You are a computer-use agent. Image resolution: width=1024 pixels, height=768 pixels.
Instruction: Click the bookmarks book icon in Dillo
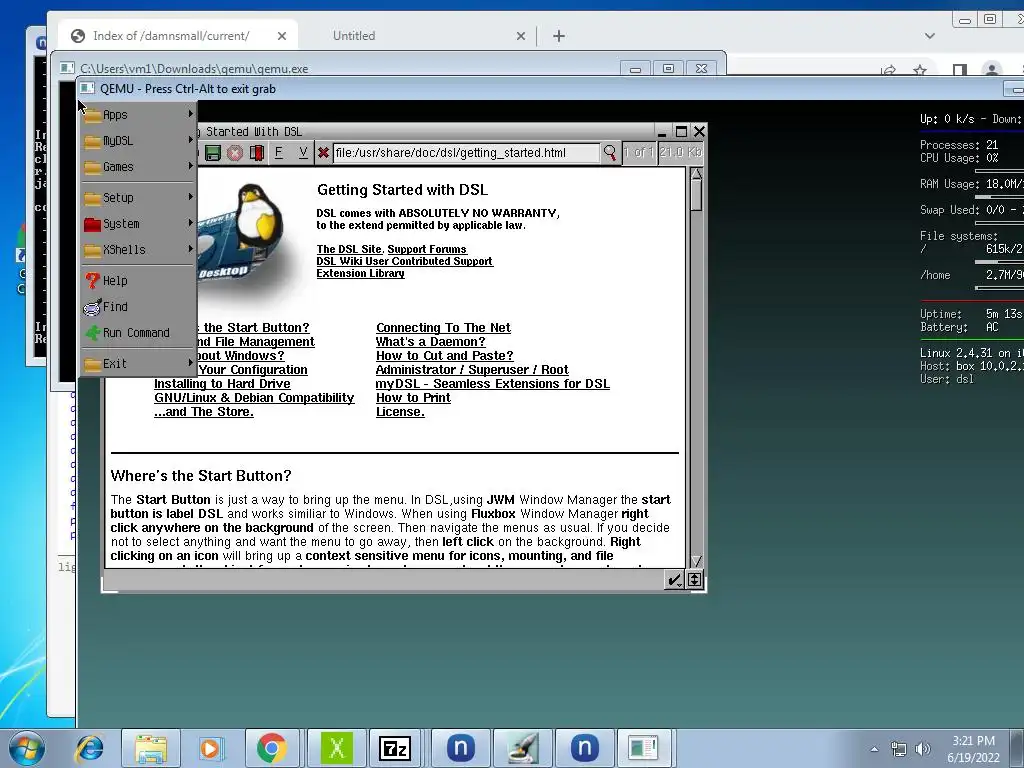click(x=257, y=153)
